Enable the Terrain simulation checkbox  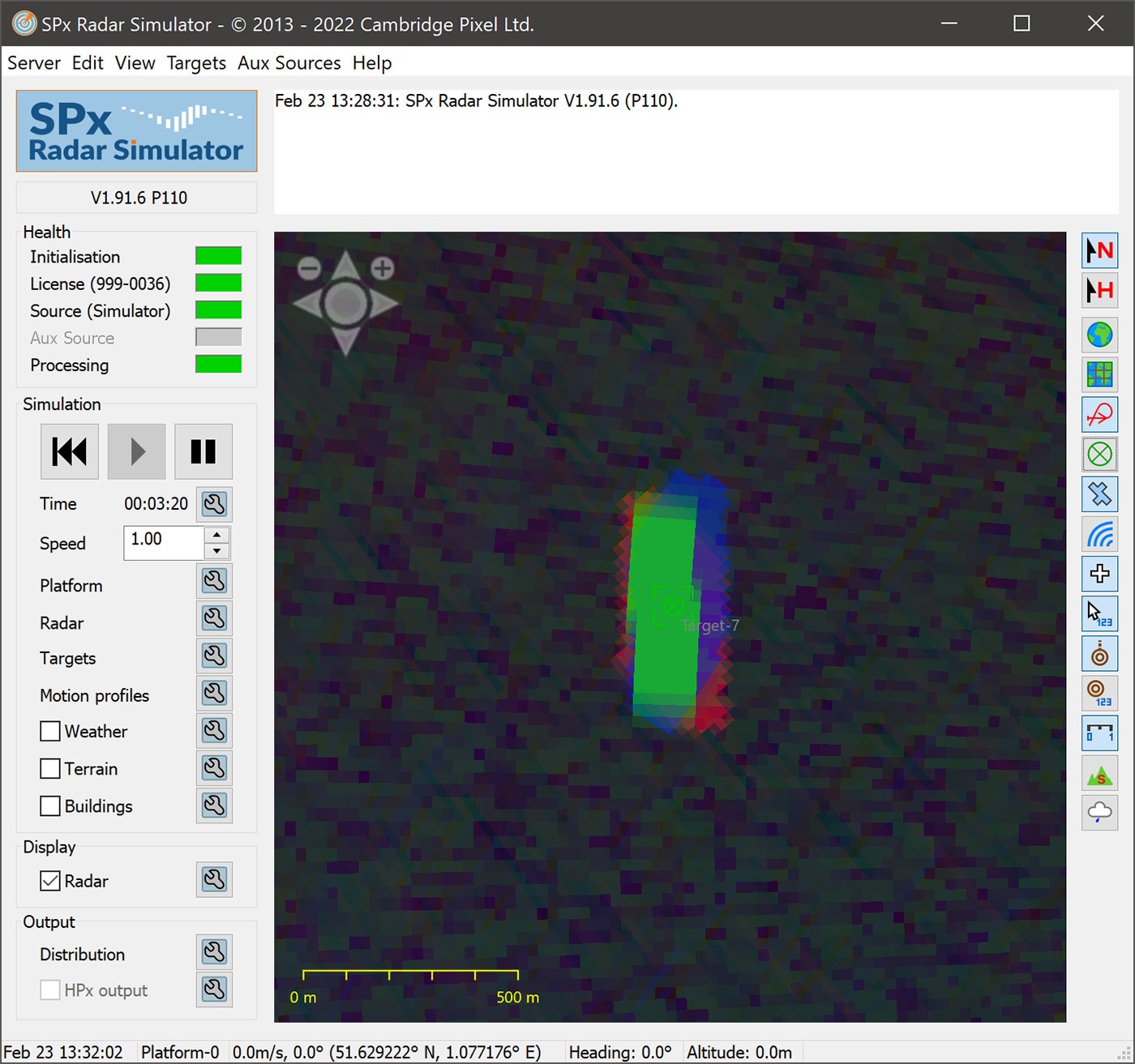49,768
